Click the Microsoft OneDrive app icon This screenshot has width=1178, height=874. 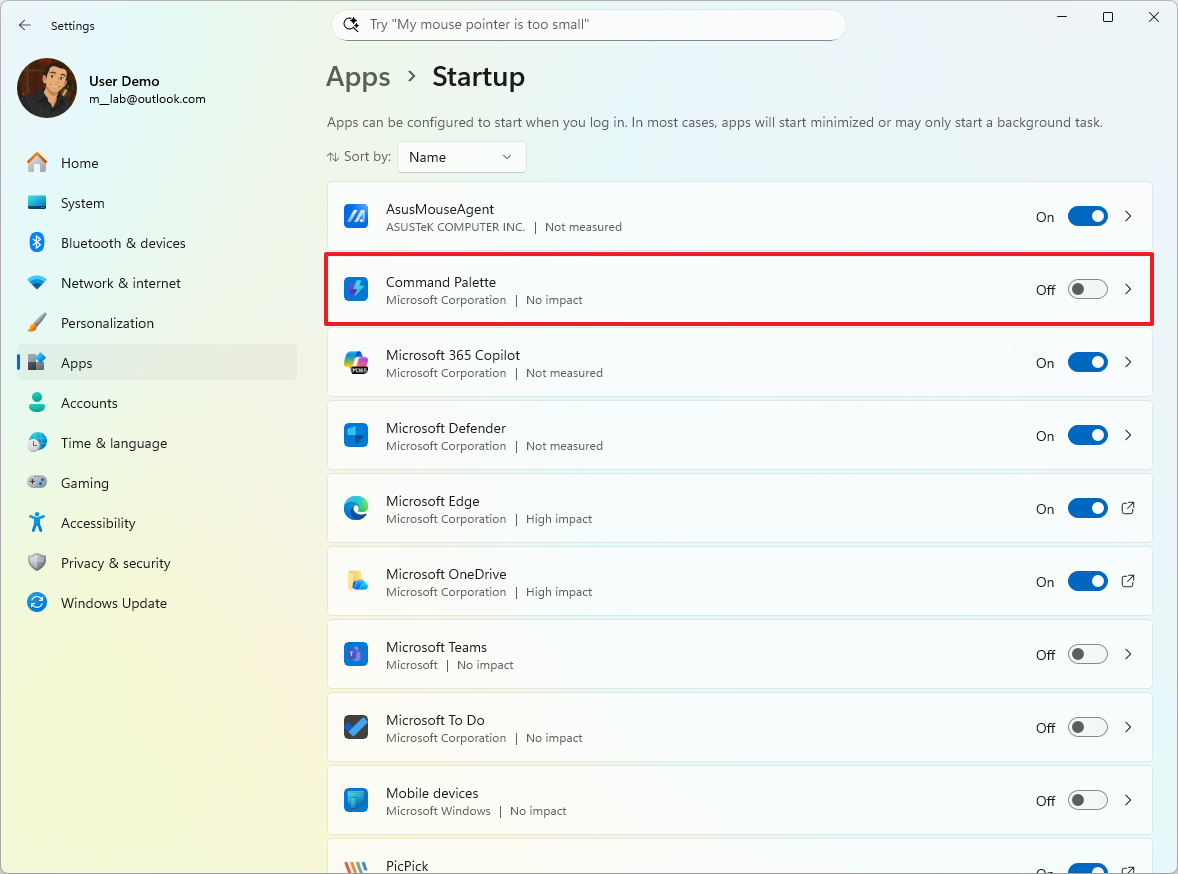[x=355, y=581]
